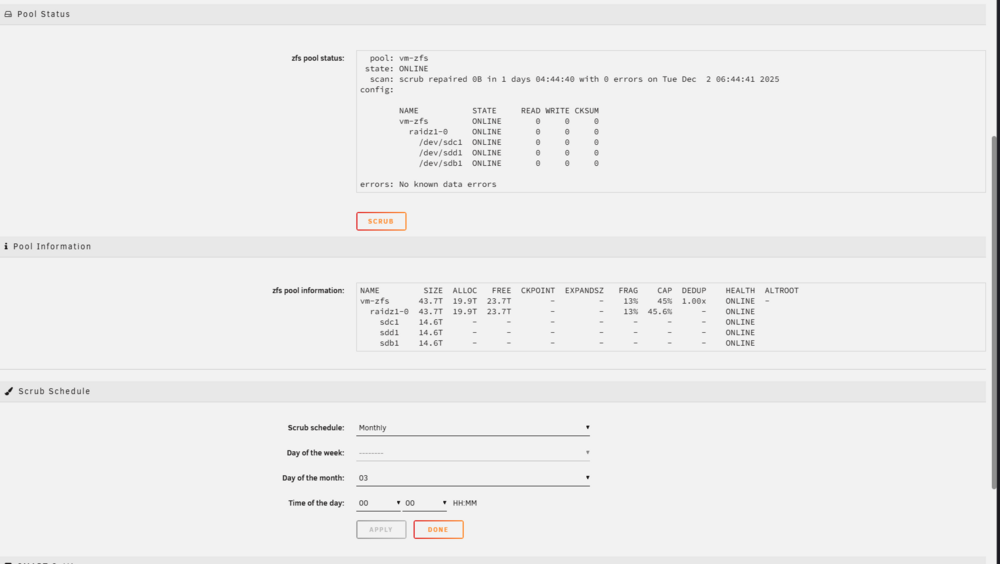
Task: Click the 'zfs pool status:' label
Action: point(318,58)
